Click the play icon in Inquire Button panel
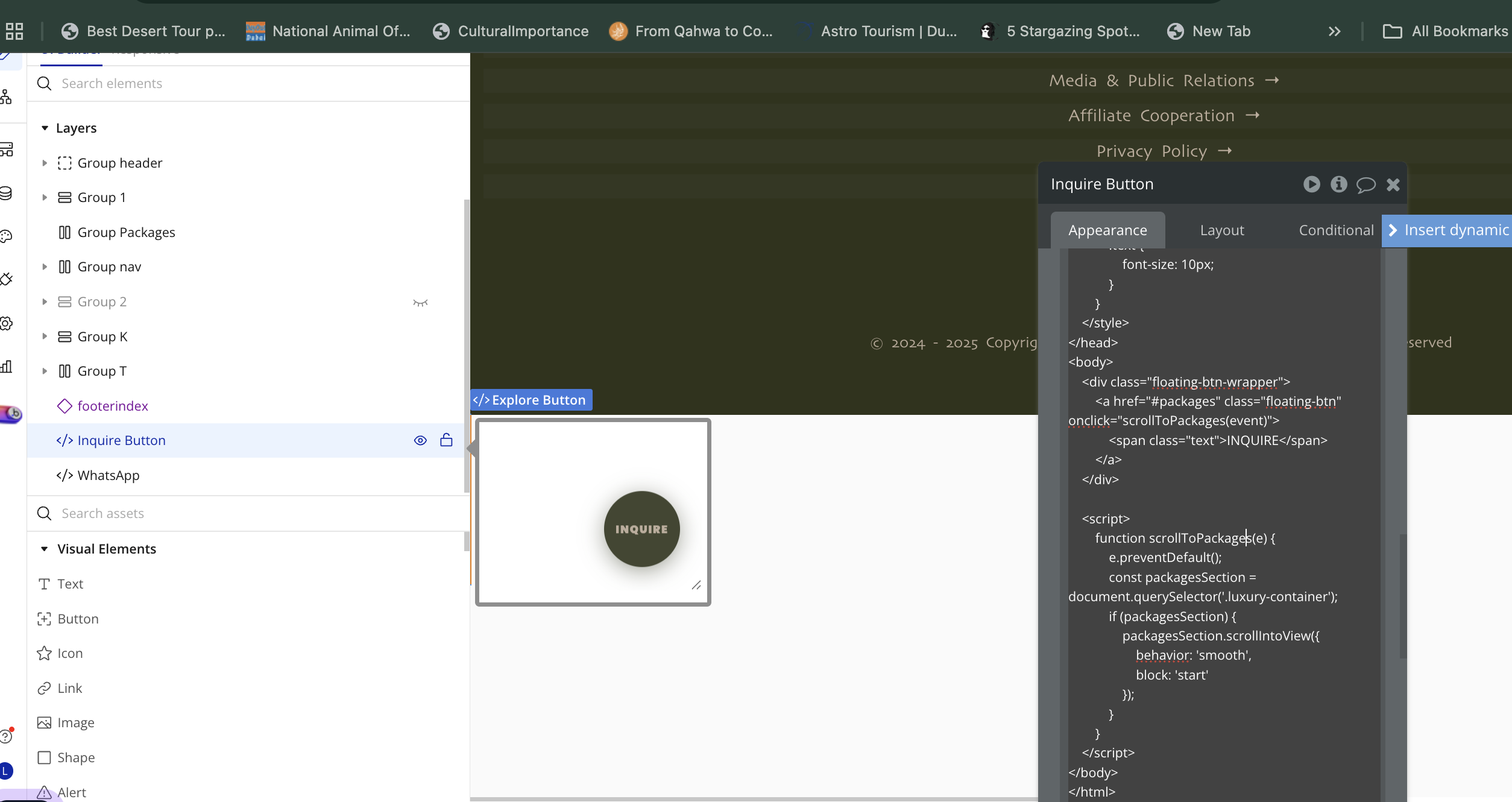1512x802 pixels. click(x=1311, y=184)
